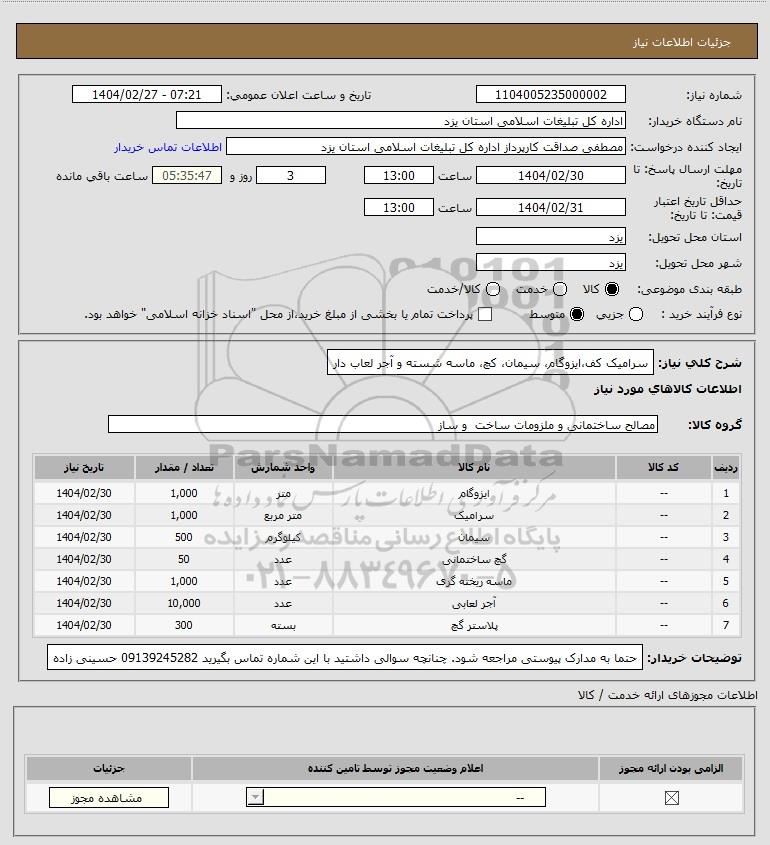Toggle treasury bonds payment checkbox
The width and height of the screenshot is (770, 845).
pyautogui.click(x=485, y=314)
